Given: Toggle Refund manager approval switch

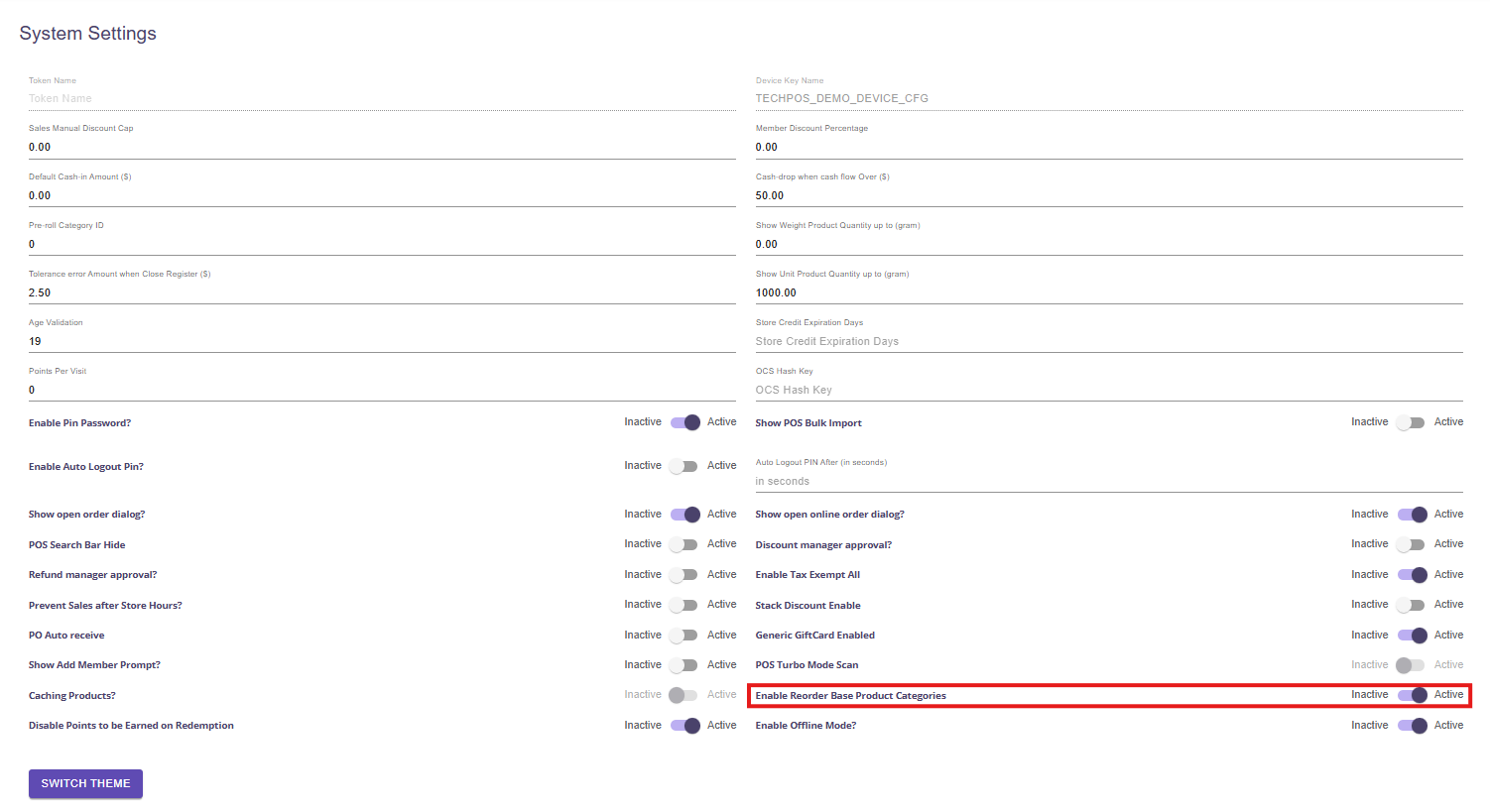Looking at the screenshot, I should (x=683, y=575).
